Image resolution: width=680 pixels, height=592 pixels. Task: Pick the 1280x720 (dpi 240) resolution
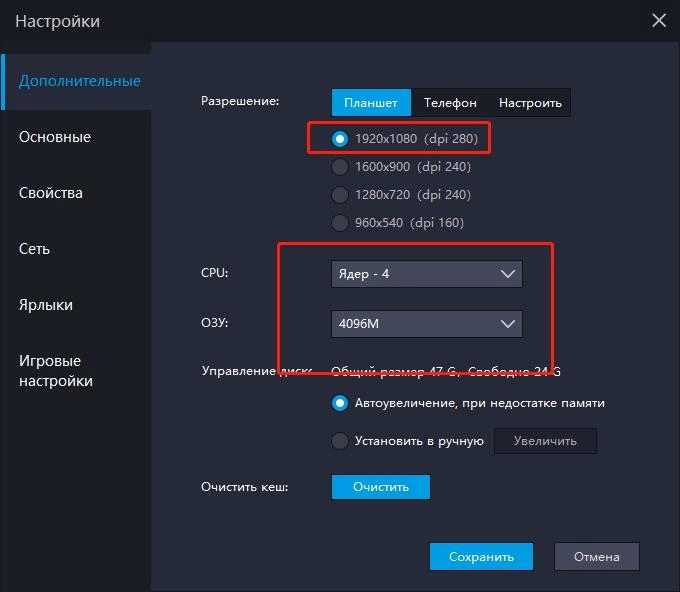coord(341,195)
